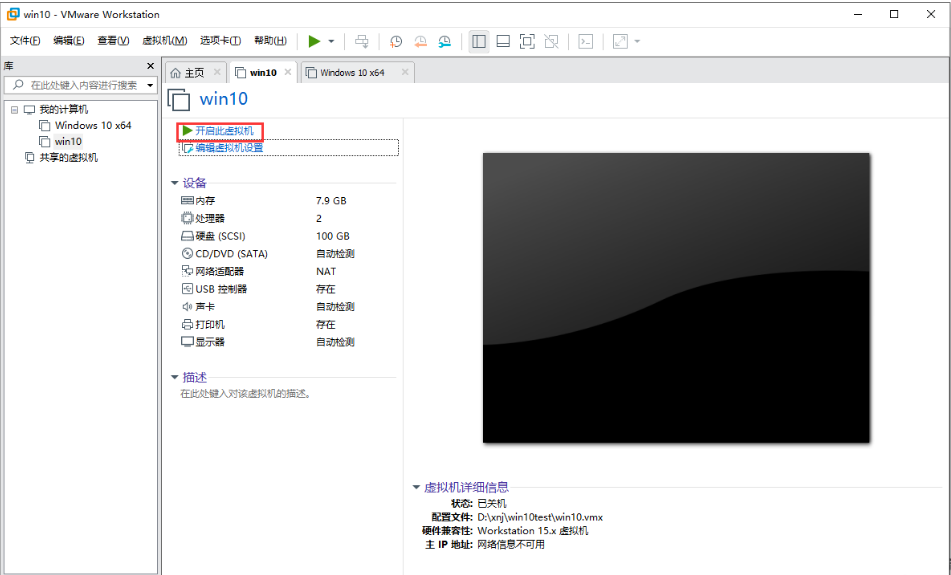Close the Windows 10 x64 tab
This screenshot has height=575, width=951.
point(405,72)
